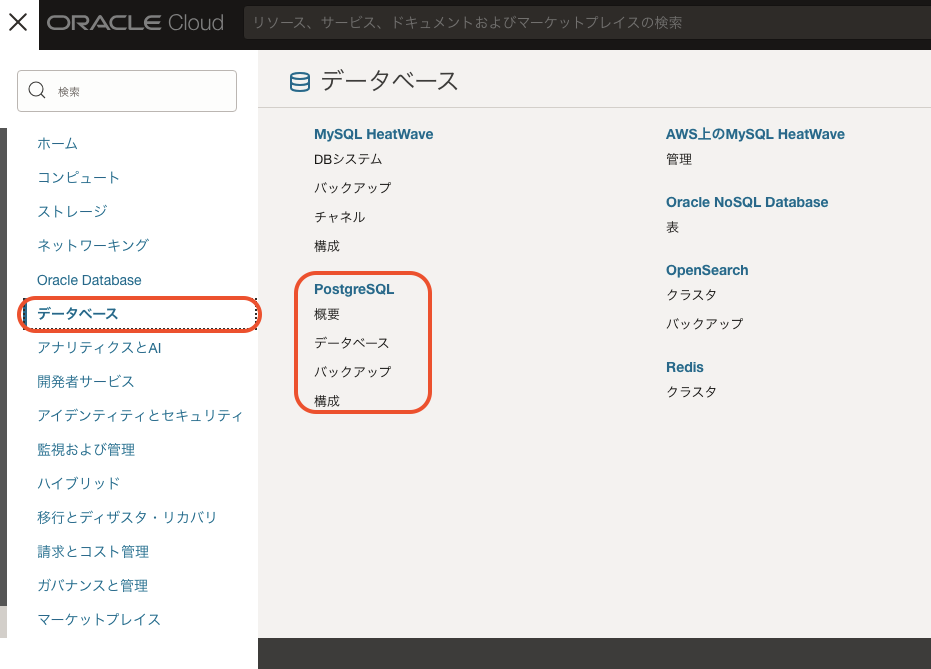Click AWS上のMySQL HeatWave heading link
The height and width of the screenshot is (669, 931).
[x=755, y=134]
